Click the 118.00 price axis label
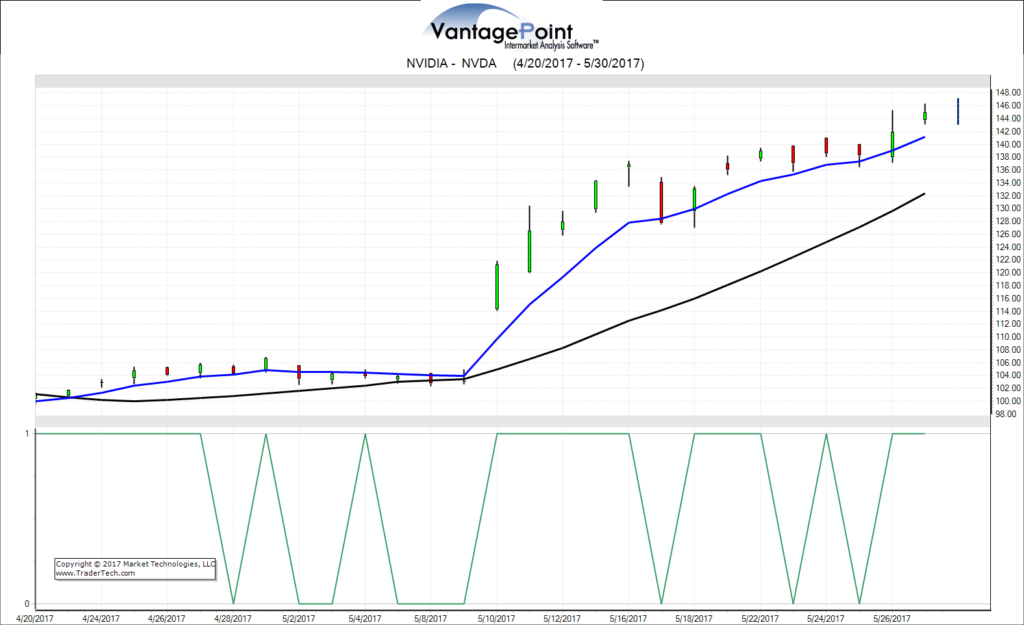 (x=1008, y=285)
